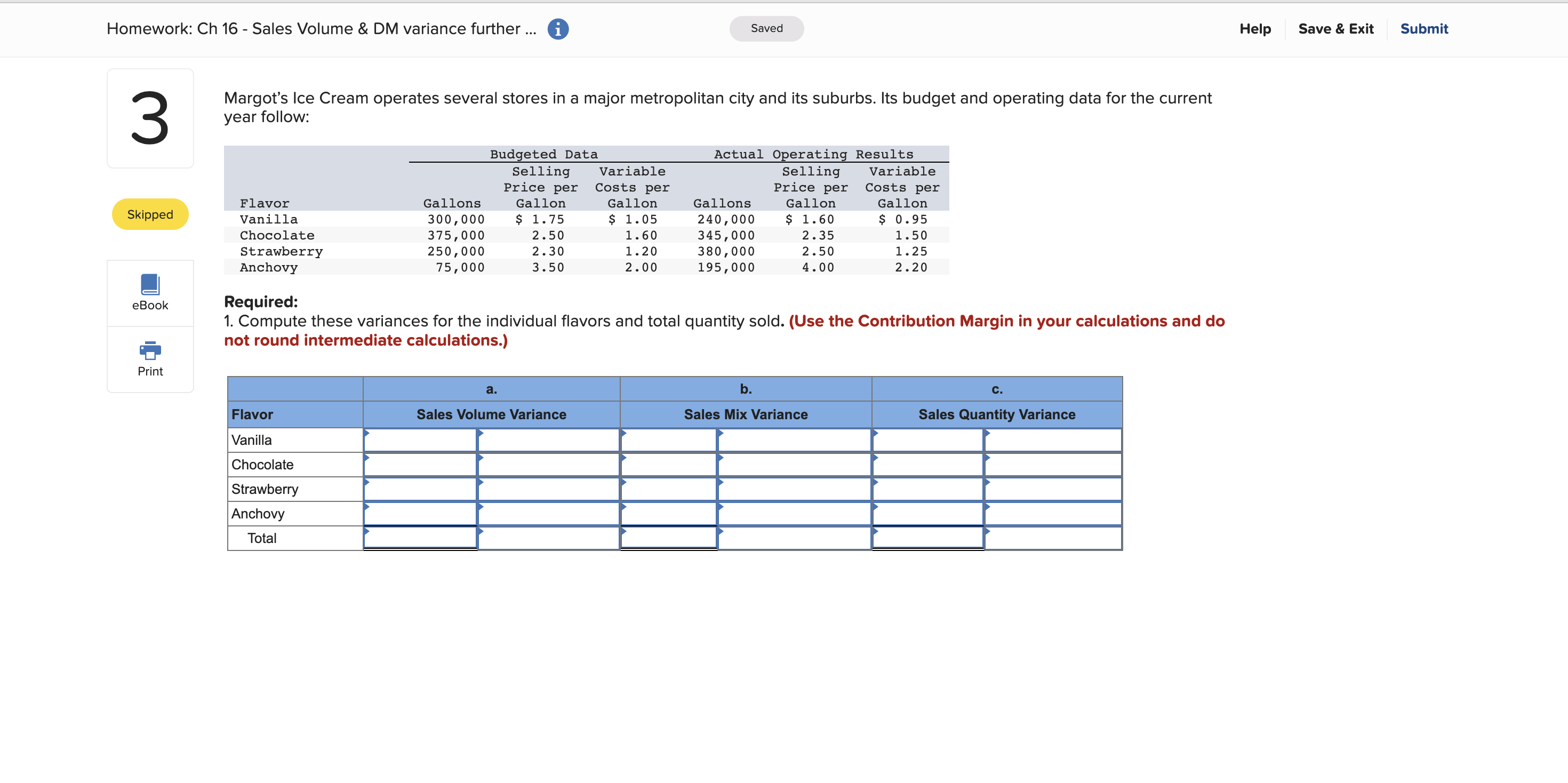
Task: Click Save & Exit
Action: pos(1335,29)
